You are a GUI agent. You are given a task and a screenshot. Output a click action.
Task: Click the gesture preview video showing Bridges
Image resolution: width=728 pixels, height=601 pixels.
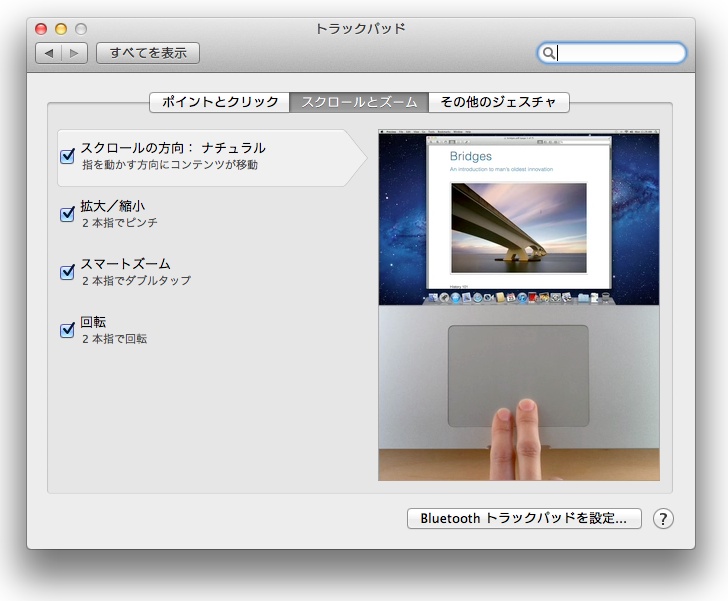pyautogui.click(x=518, y=305)
